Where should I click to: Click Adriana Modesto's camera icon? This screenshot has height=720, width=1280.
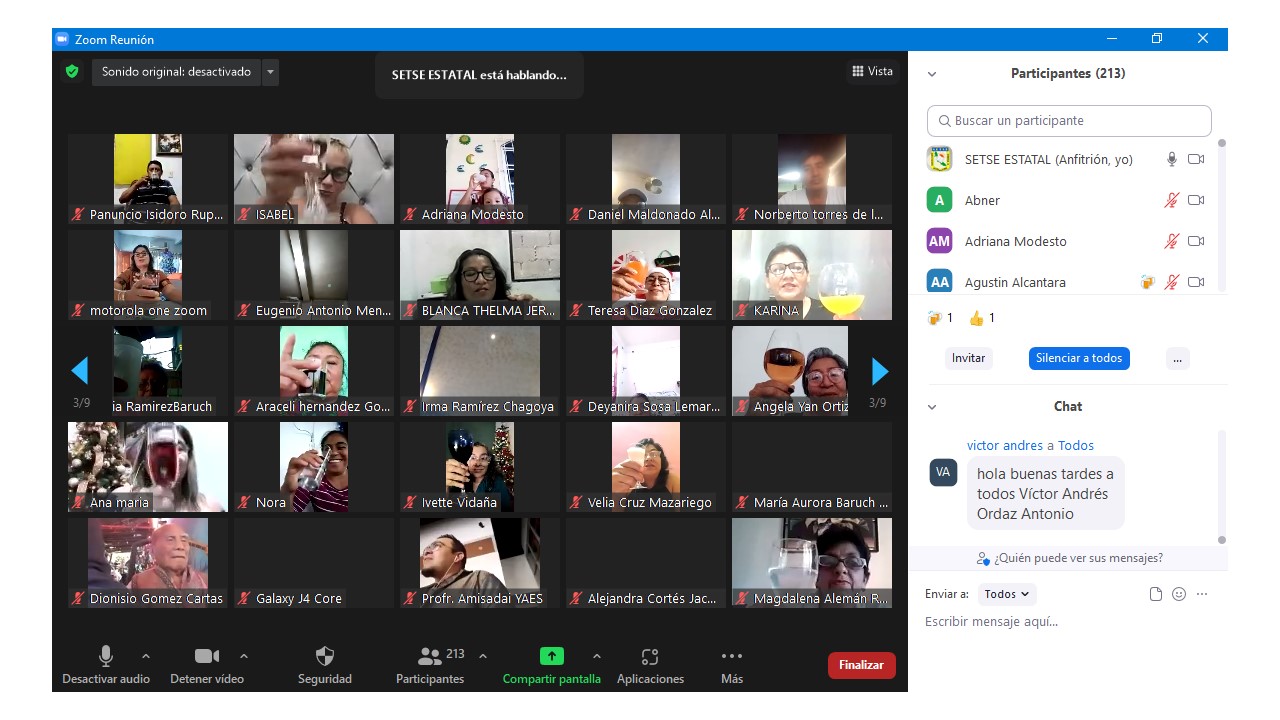[1196, 241]
